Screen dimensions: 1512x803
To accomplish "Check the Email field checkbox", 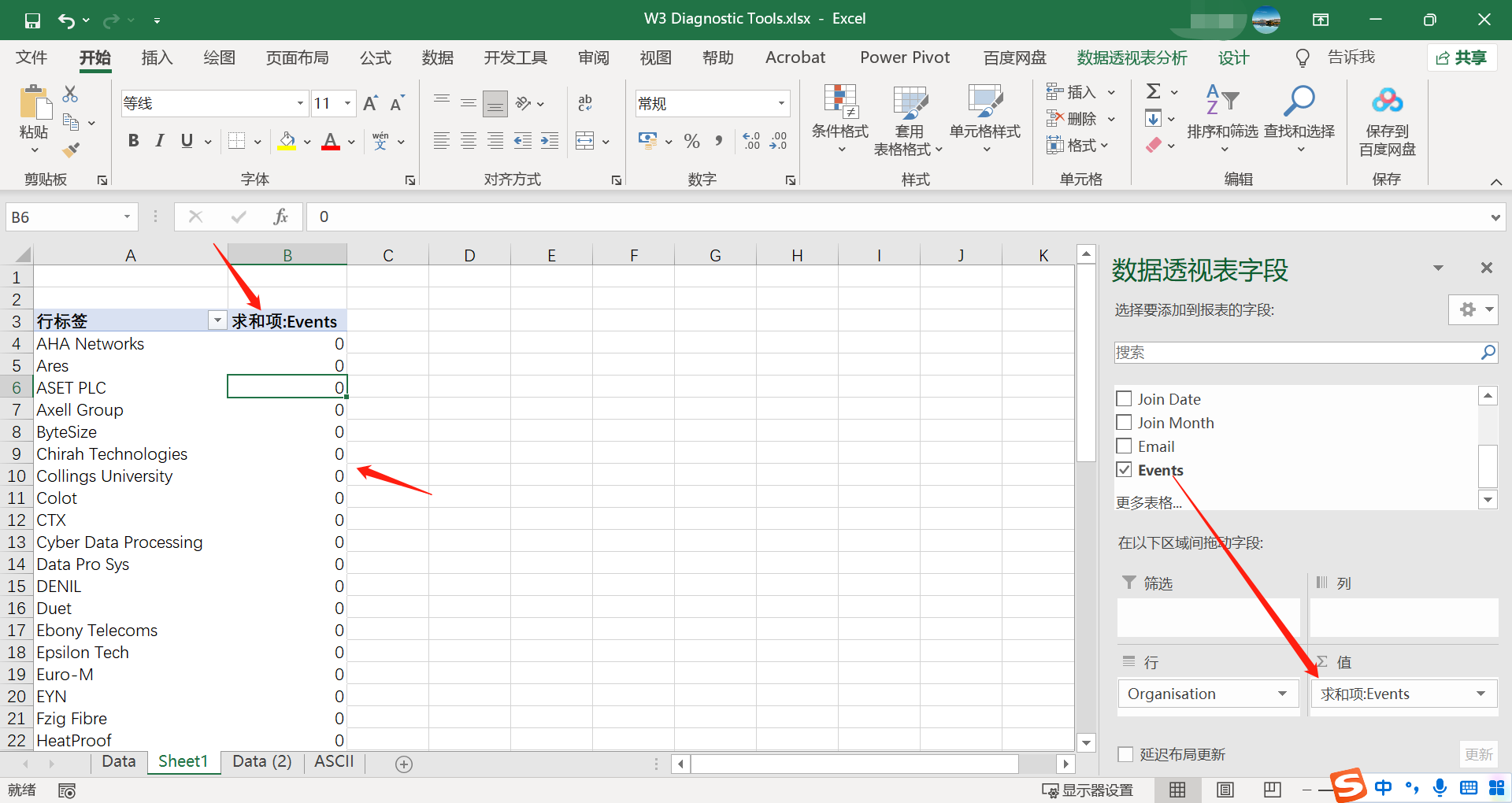I will (x=1124, y=446).
